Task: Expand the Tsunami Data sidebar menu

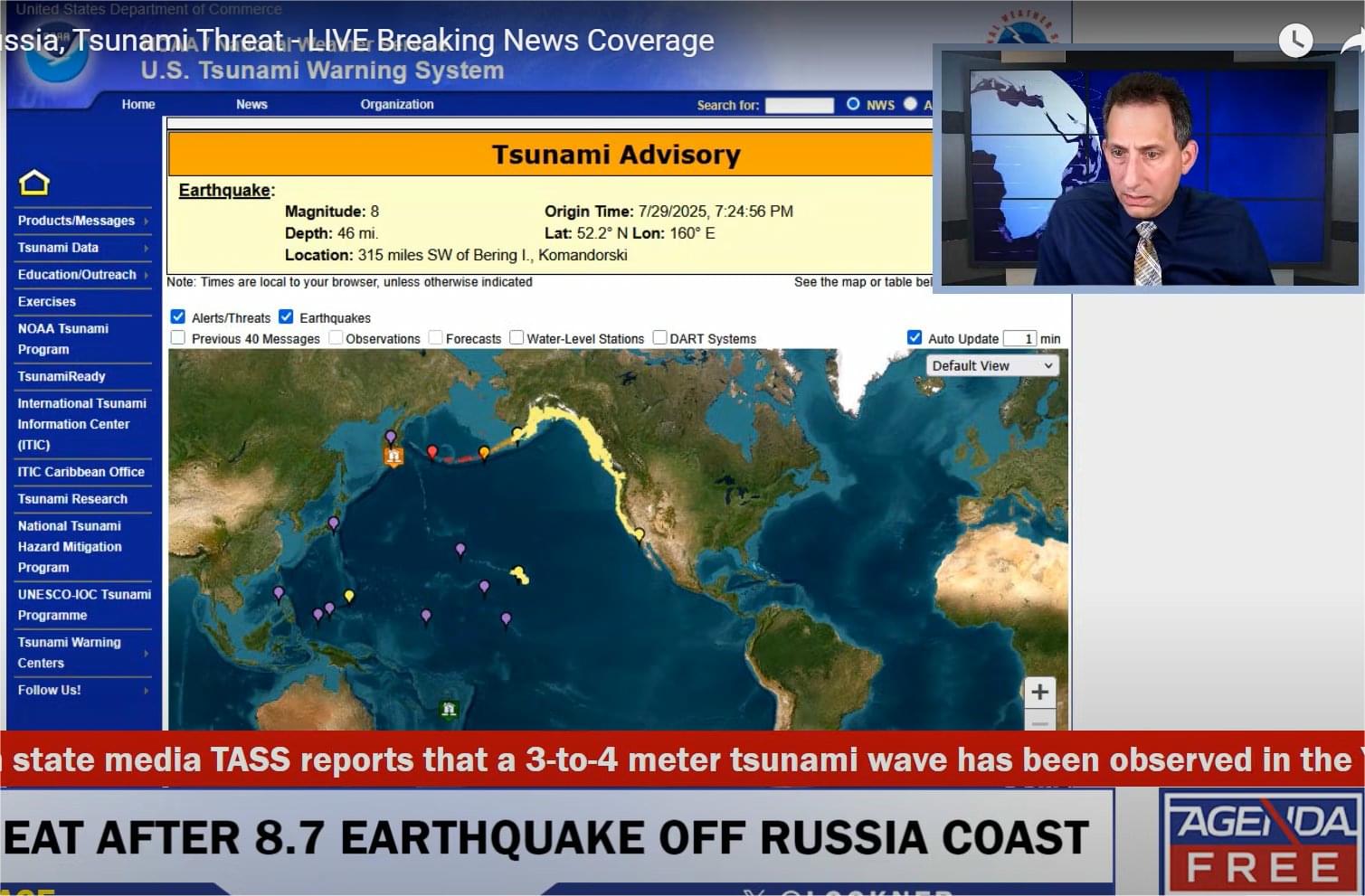Action: point(83,248)
